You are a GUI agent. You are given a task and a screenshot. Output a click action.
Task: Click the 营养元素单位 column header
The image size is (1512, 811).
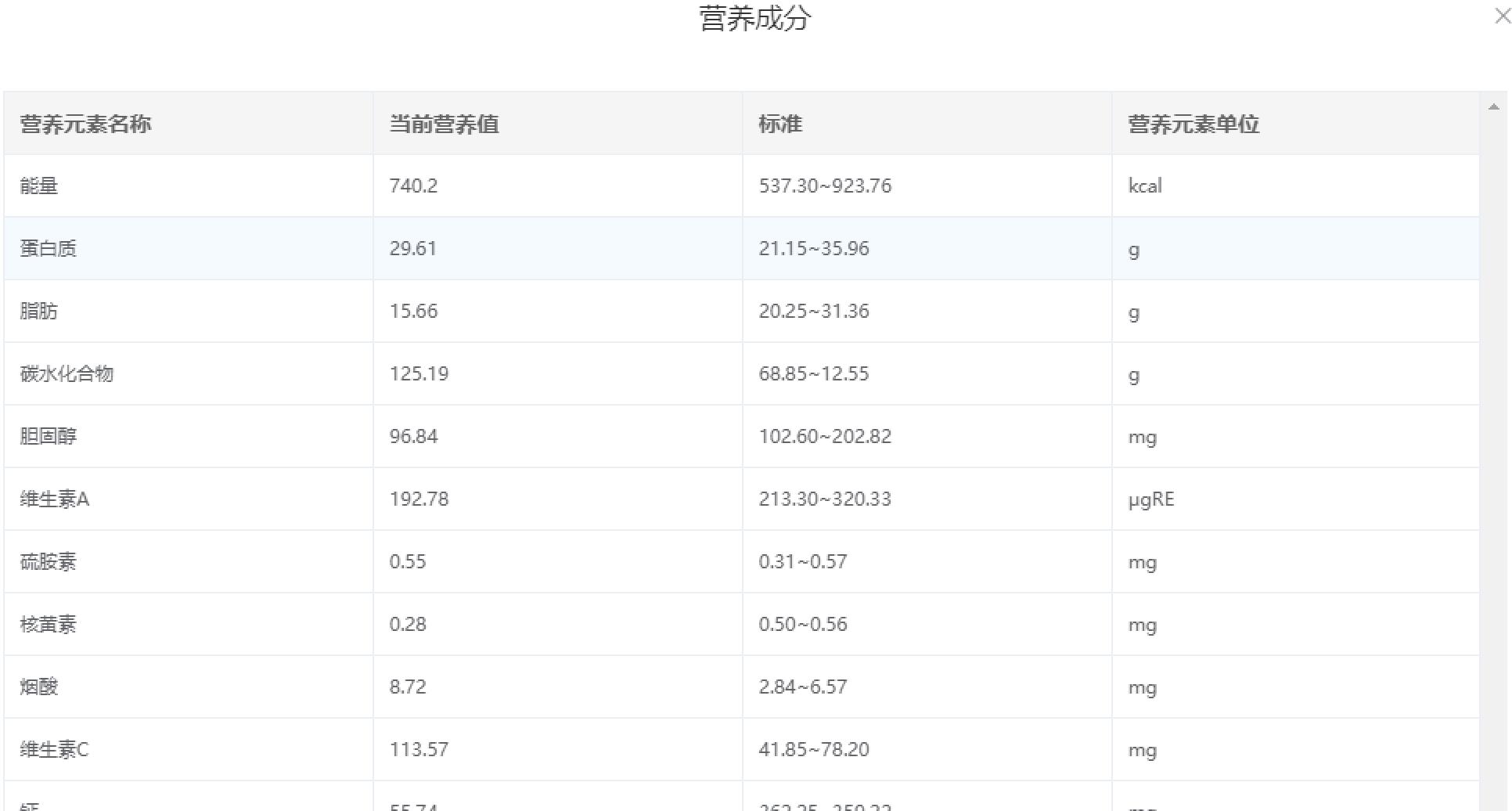[x=1193, y=124]
